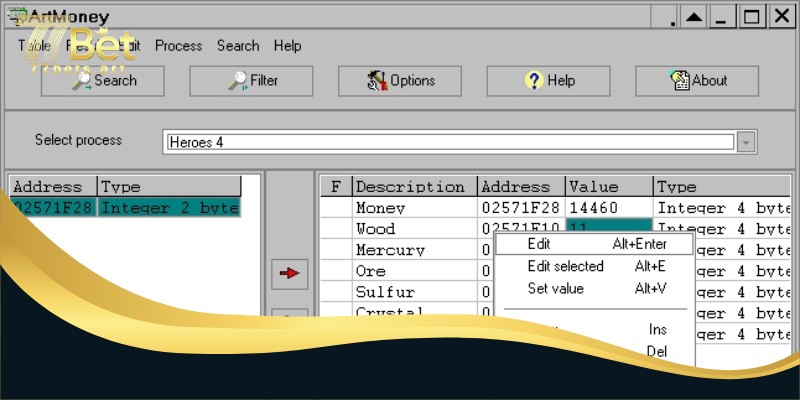The height and width of the screenshot is (400, 800).
Task: Click the magnifier icon on Filter button
Action: click(238, 81)
